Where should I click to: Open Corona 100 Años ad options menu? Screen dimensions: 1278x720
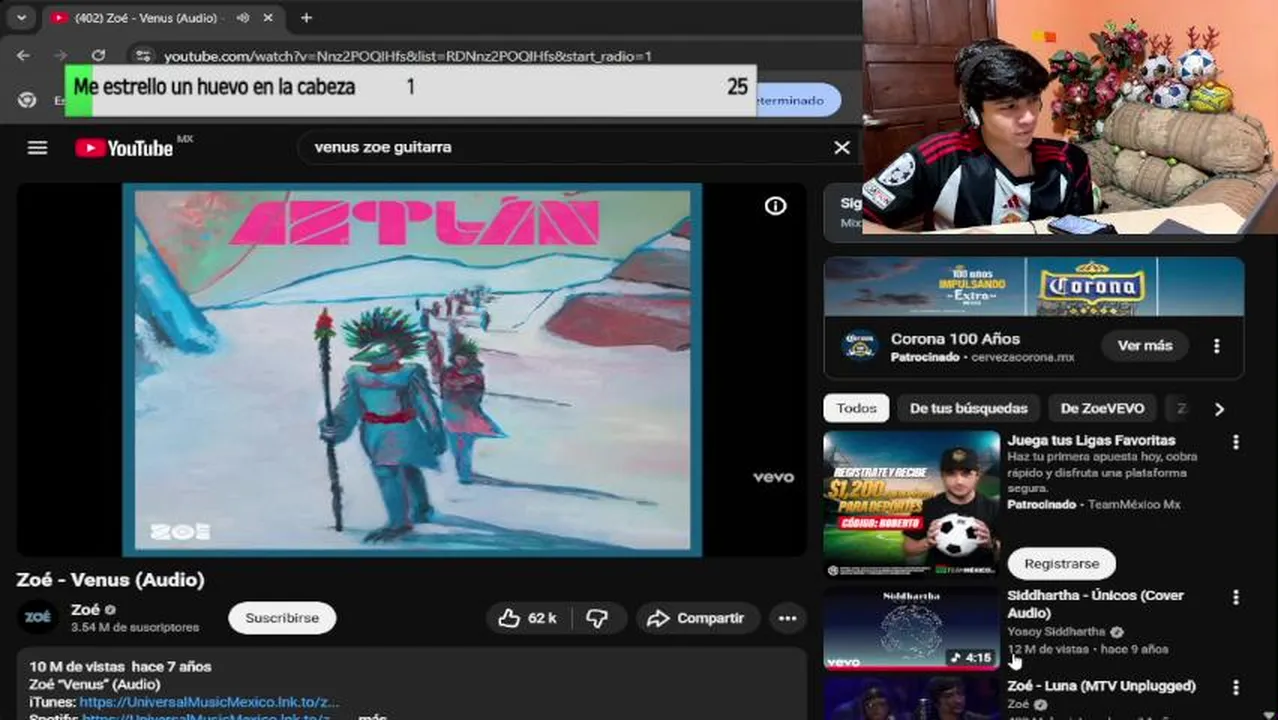click(1216, 346)
